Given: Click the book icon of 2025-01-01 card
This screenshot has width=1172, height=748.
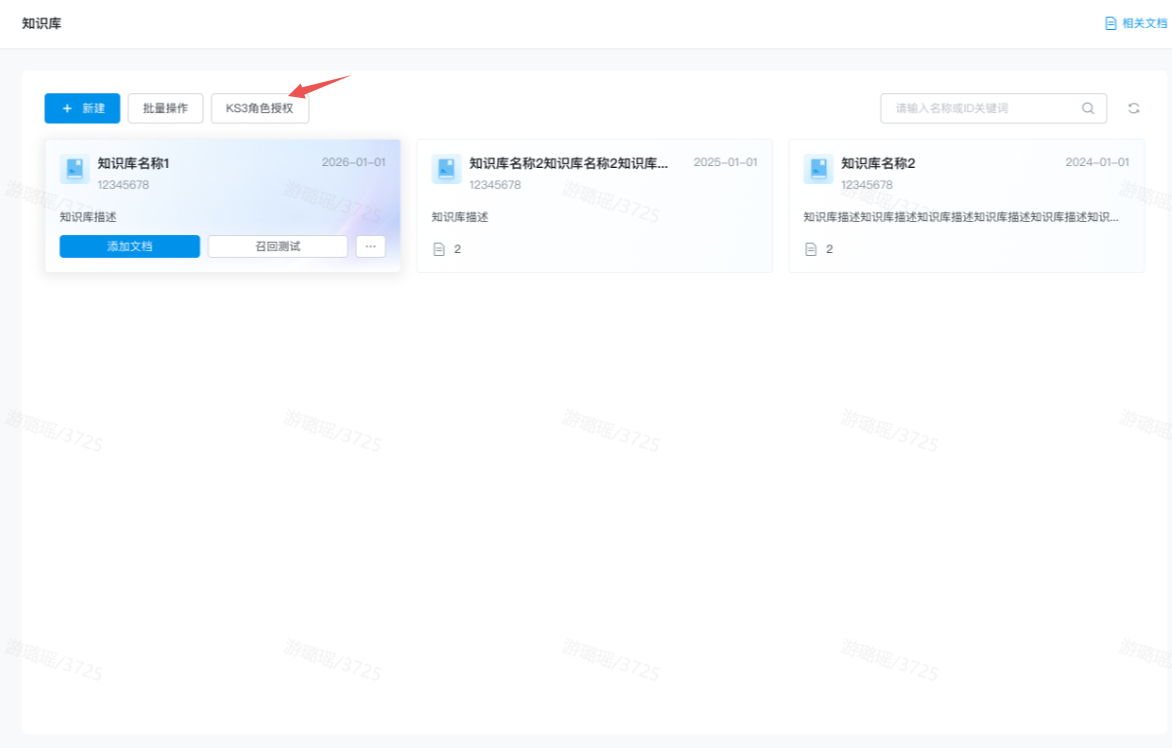Looking at the screenshot, I should point(446,169).
